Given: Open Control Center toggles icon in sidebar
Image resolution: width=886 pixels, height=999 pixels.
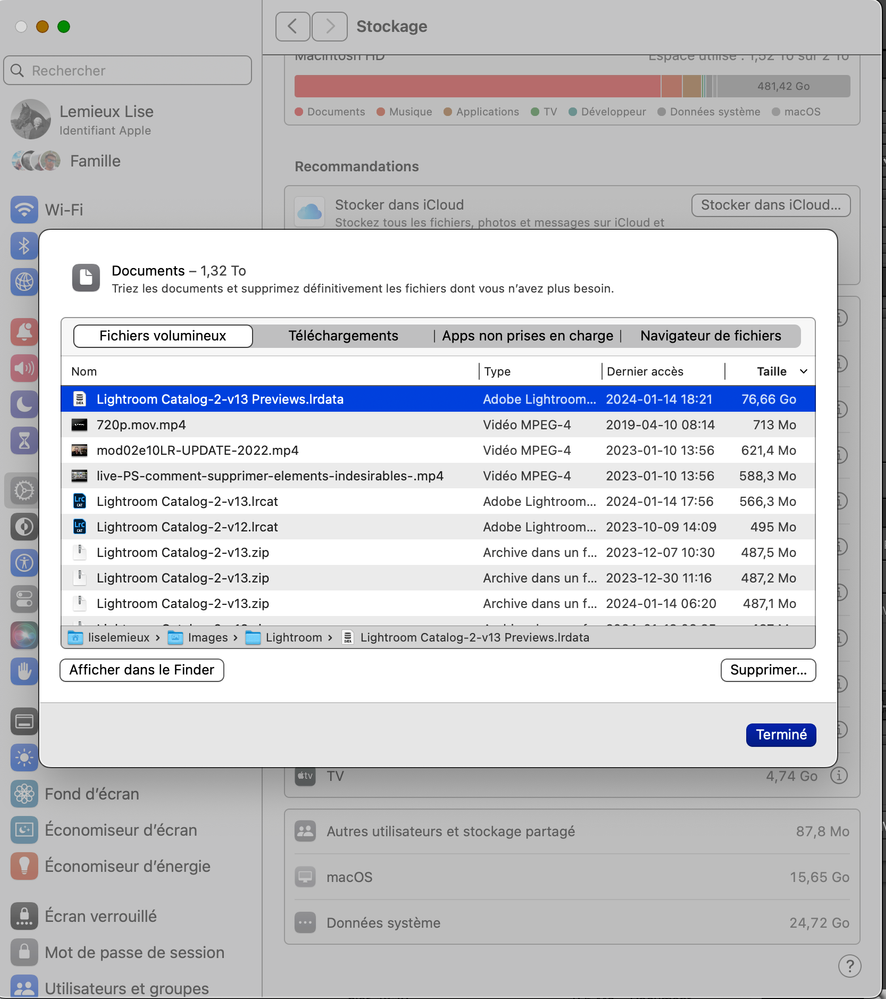Looking at the screenshot, I should point(24,599).
